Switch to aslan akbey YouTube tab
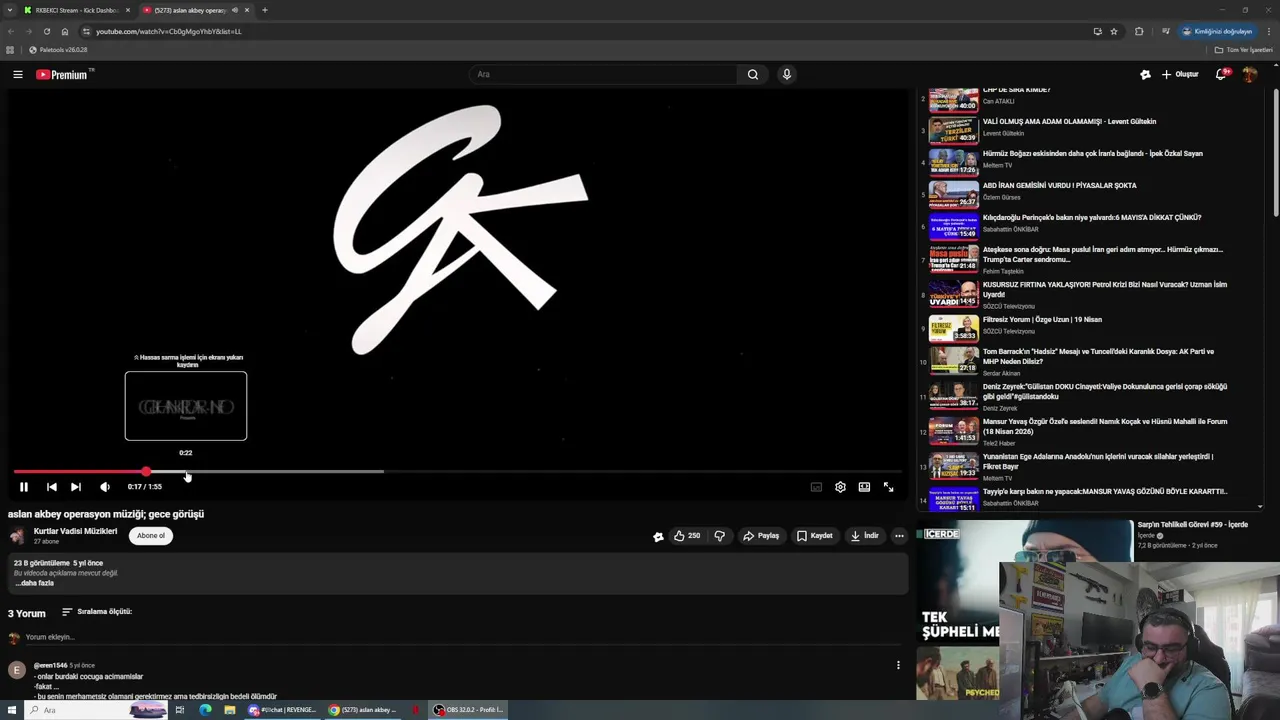 196,10
